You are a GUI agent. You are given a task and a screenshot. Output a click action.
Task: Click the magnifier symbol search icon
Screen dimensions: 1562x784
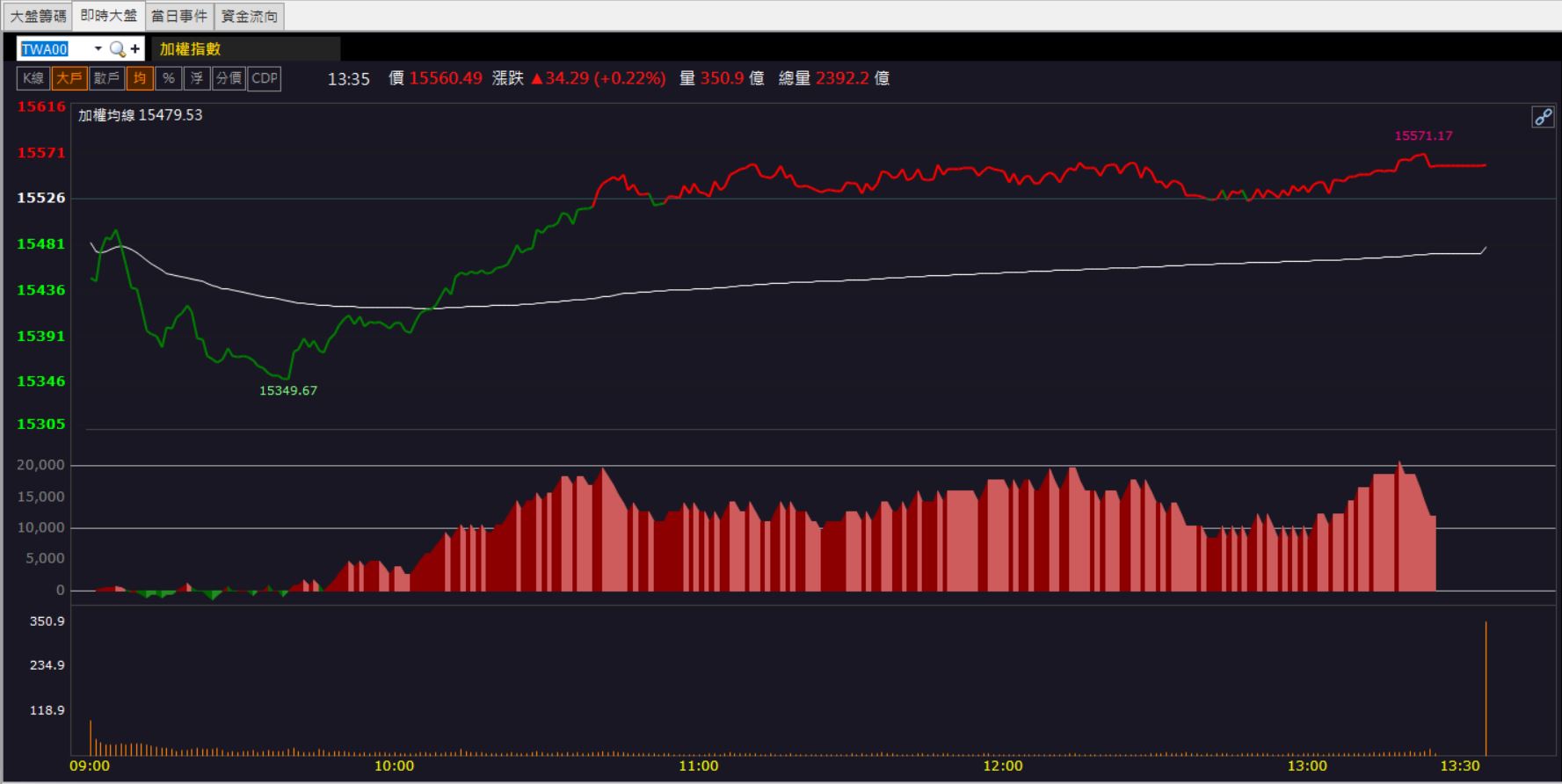point(117,49)
